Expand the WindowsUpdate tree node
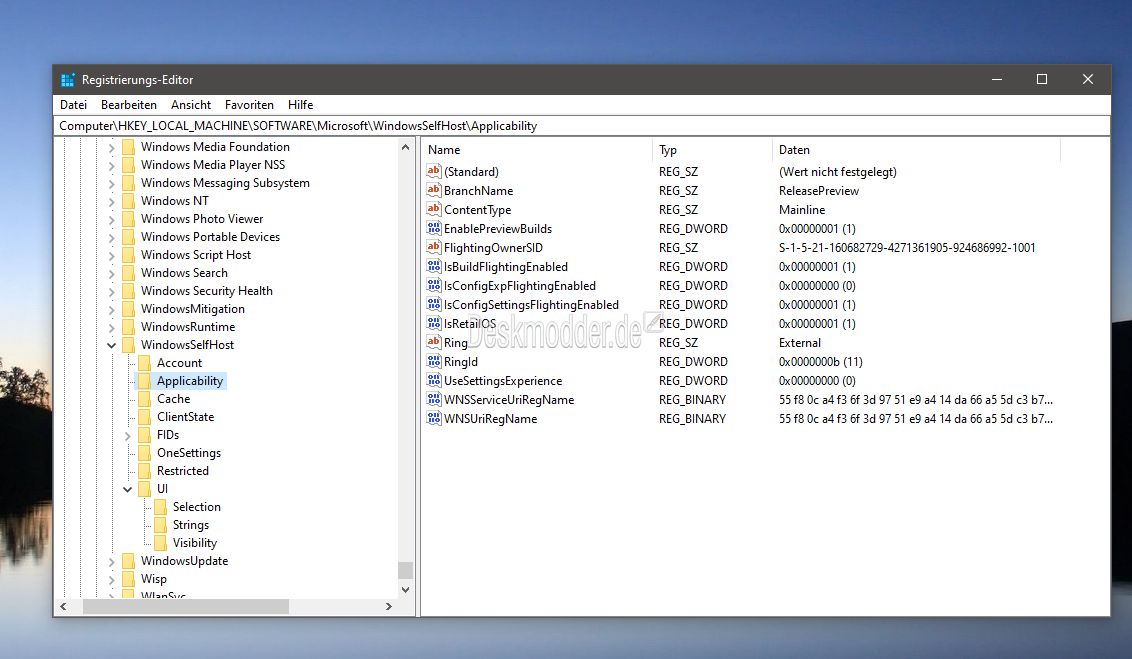The height and width of the screenshot is (659, 1132). (112, 562)
